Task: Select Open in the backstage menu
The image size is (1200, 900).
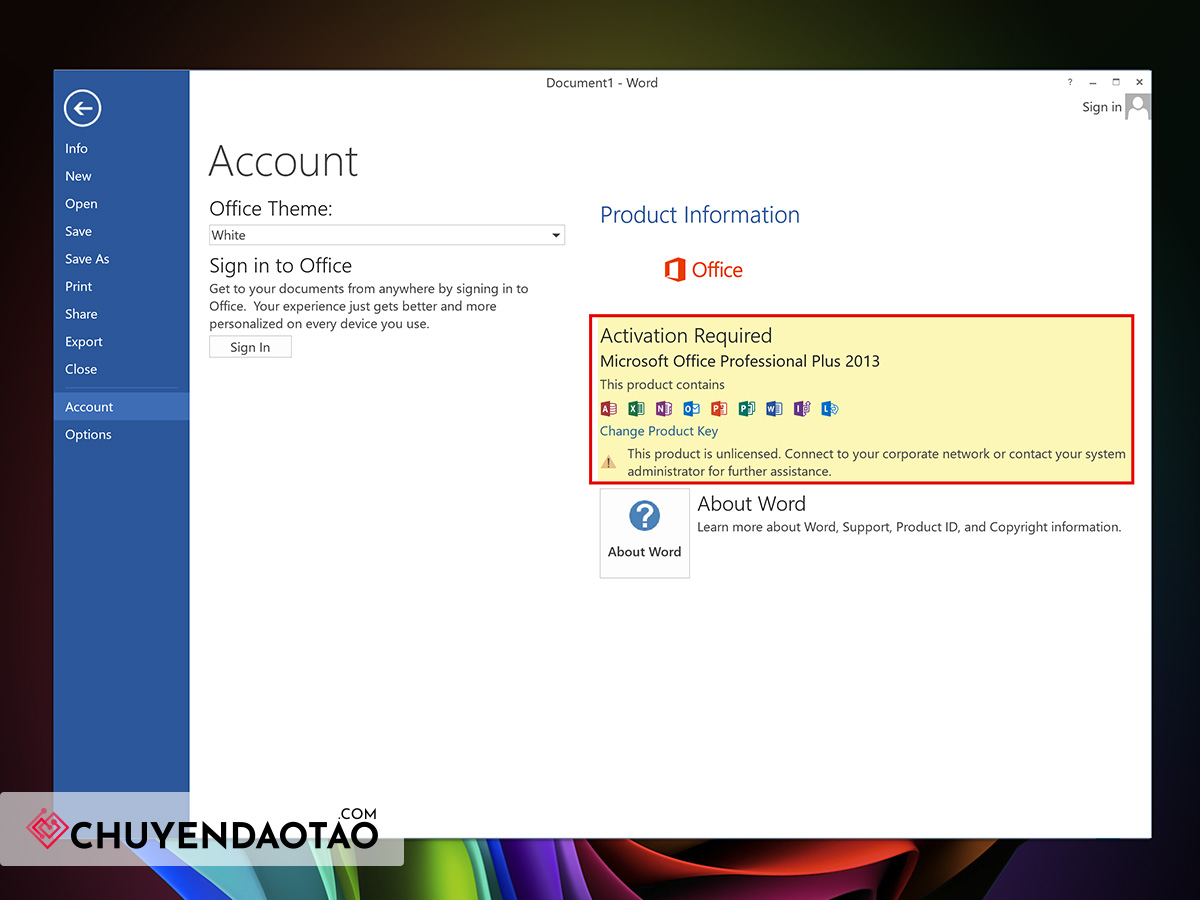Action: [x=121, y=204]
